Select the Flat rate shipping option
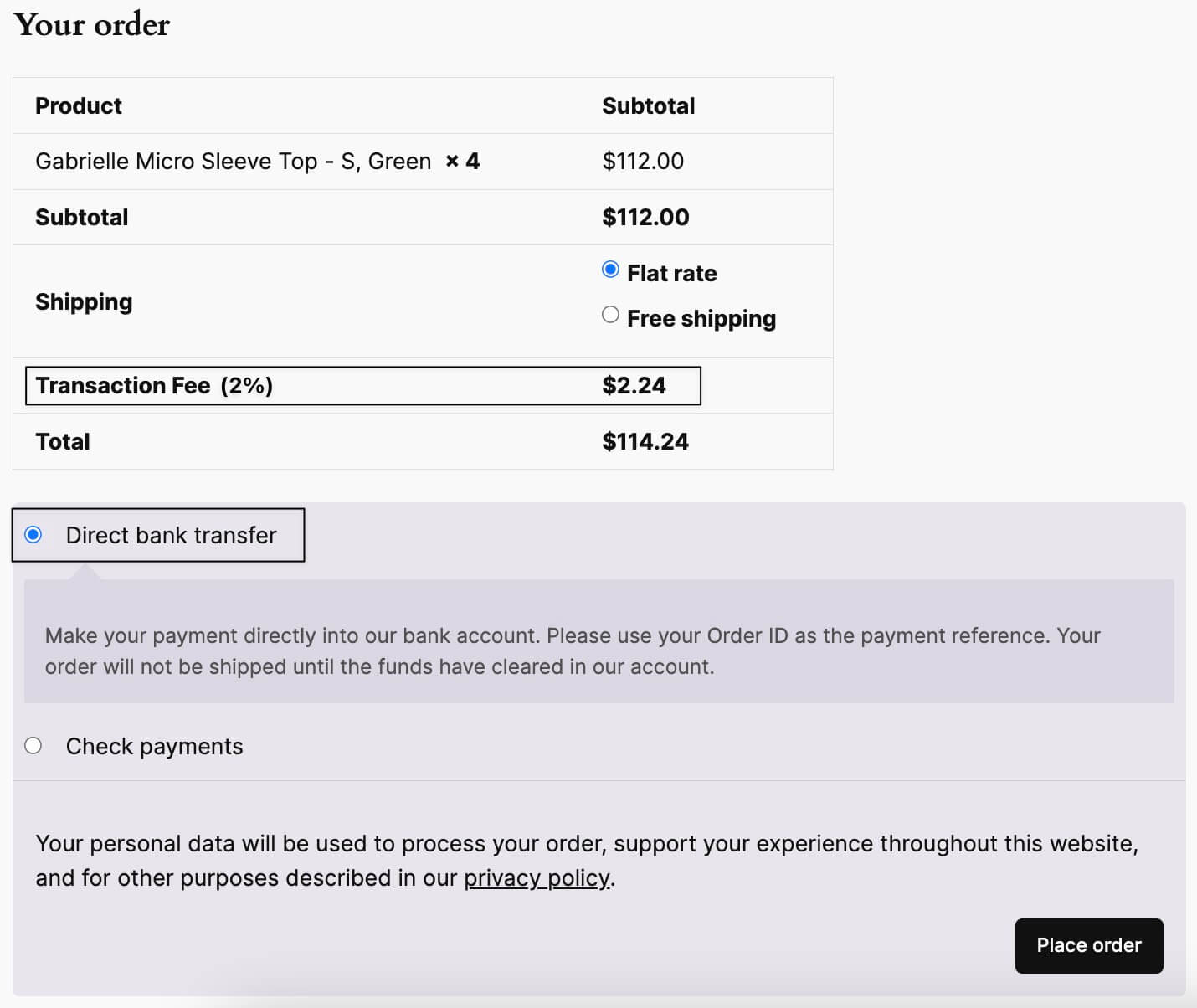This screenshot has width=1197, height=1008. (610, 270)
